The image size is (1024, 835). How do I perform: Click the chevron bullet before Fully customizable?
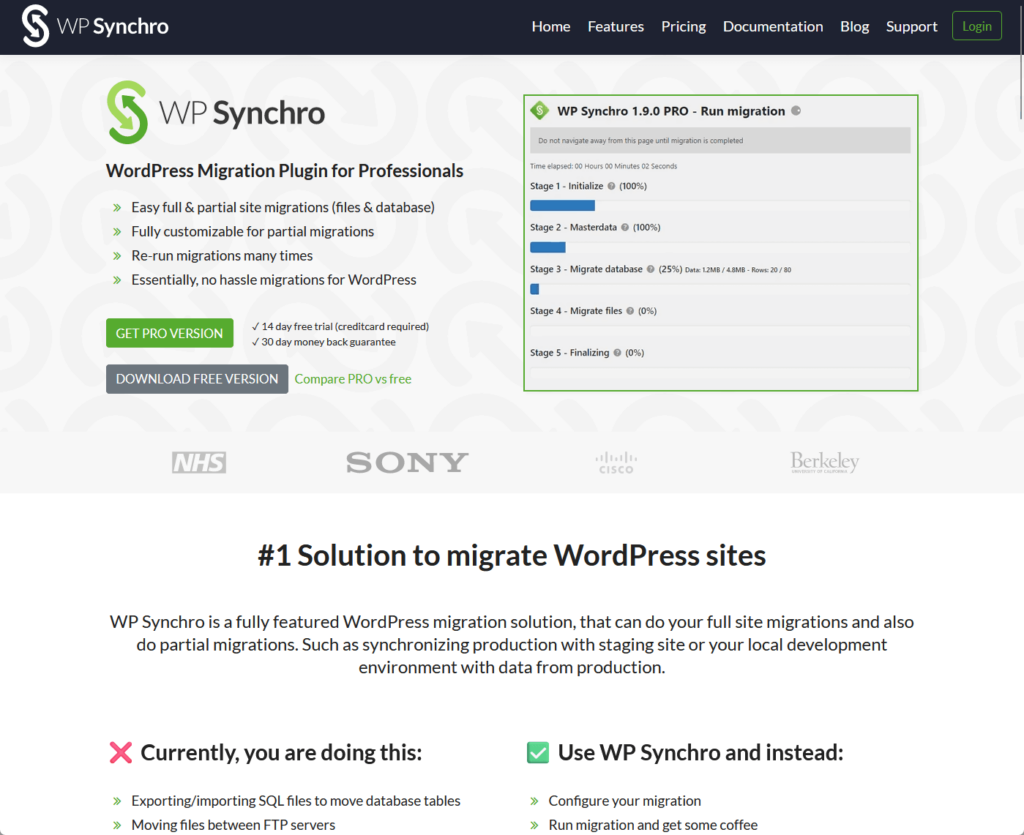117,232
